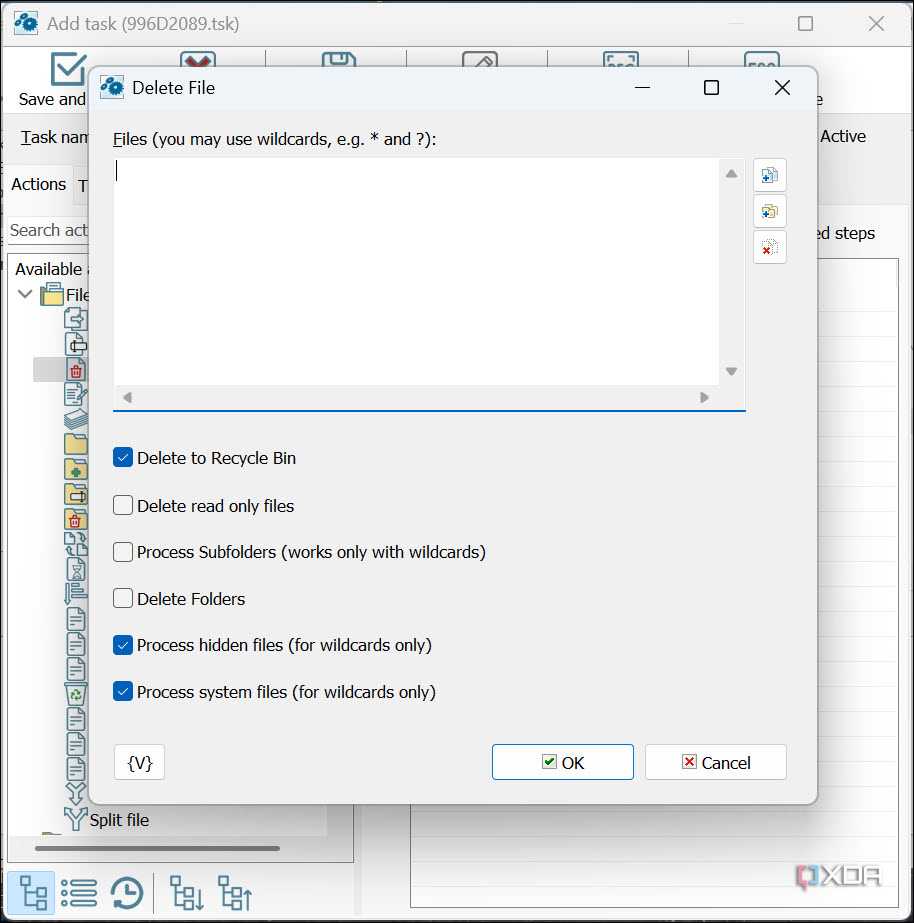The image size is (914, 923).
Task: Switch to tree view icon in bottom toolbar
Action: (32, 892)
